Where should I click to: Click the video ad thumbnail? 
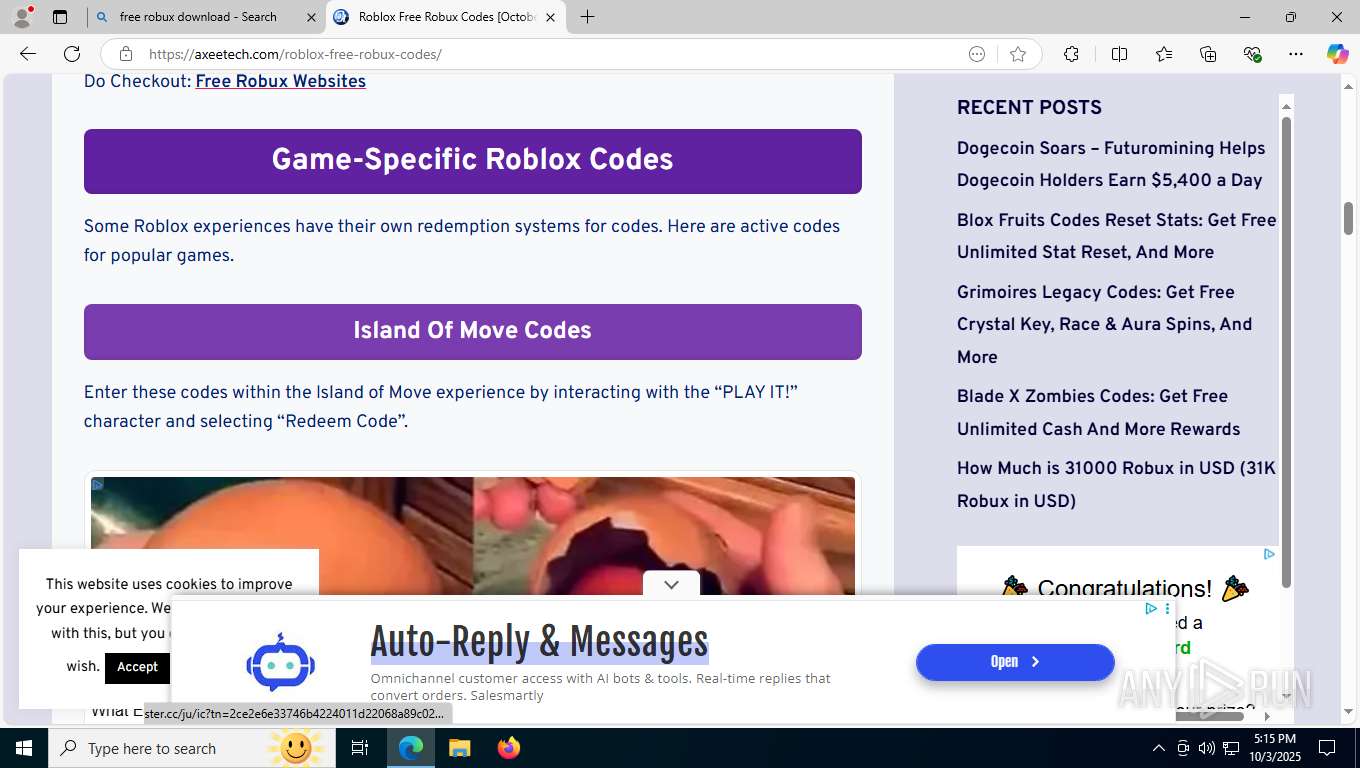tap(473, 535)
